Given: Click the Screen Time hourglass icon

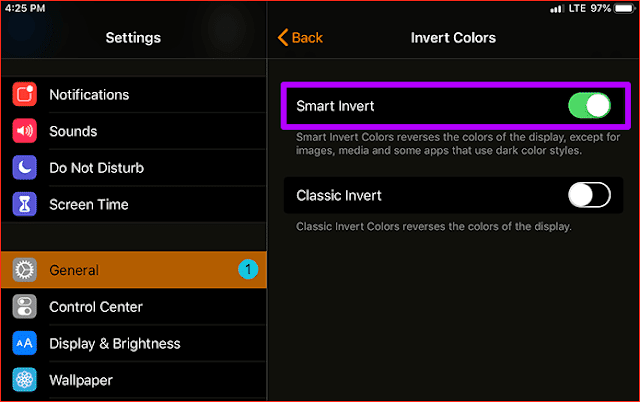Looking at the screenshot, I should coord(25,205).
